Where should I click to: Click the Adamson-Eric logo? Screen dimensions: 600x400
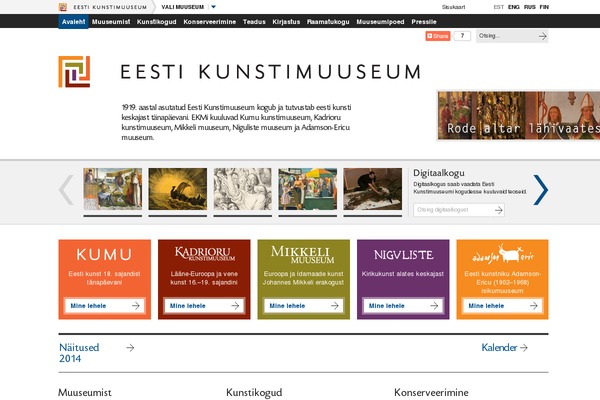(502, 254)
